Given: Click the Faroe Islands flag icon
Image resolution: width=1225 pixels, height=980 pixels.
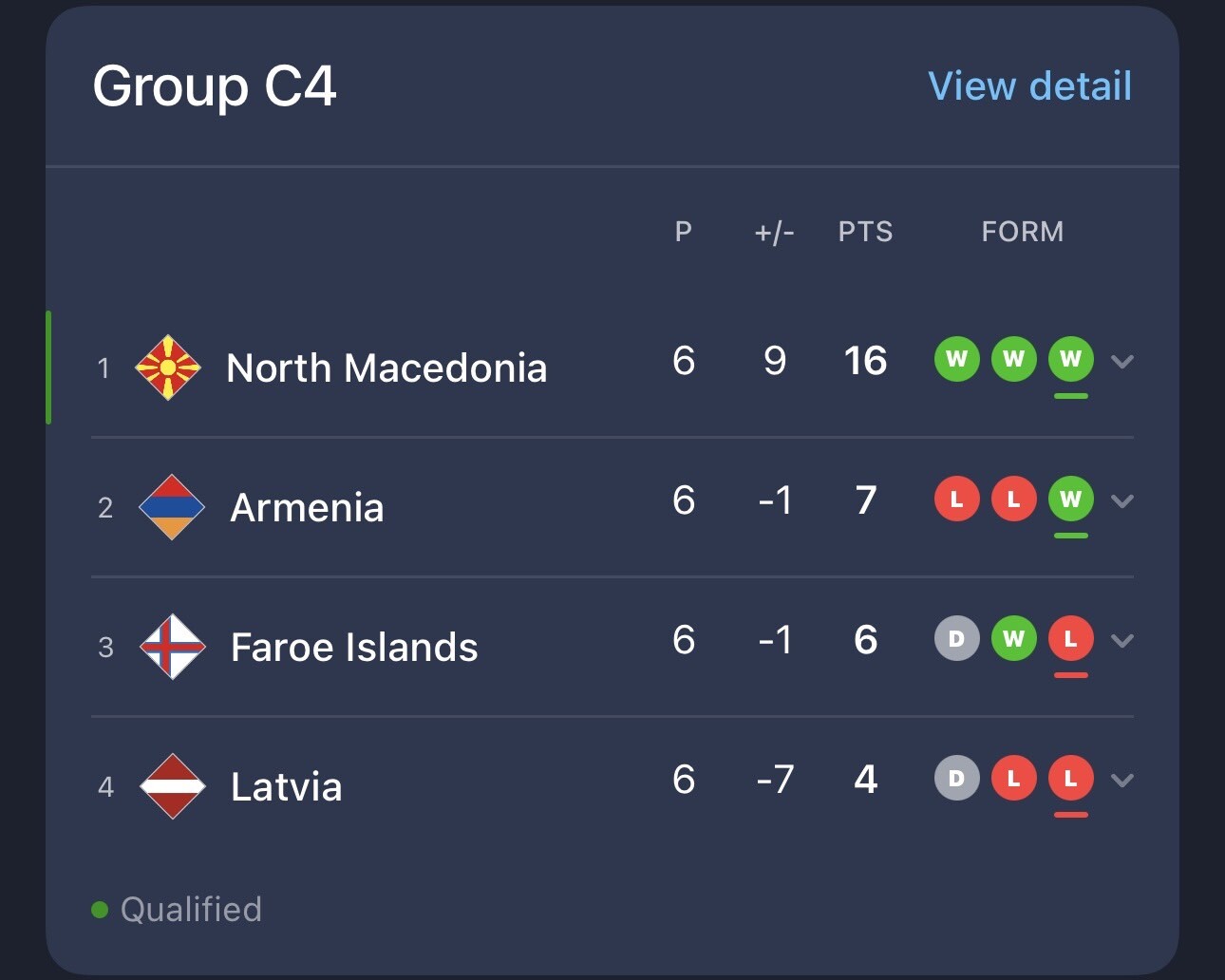Looking at the screenshot, I should pos(172,647).
